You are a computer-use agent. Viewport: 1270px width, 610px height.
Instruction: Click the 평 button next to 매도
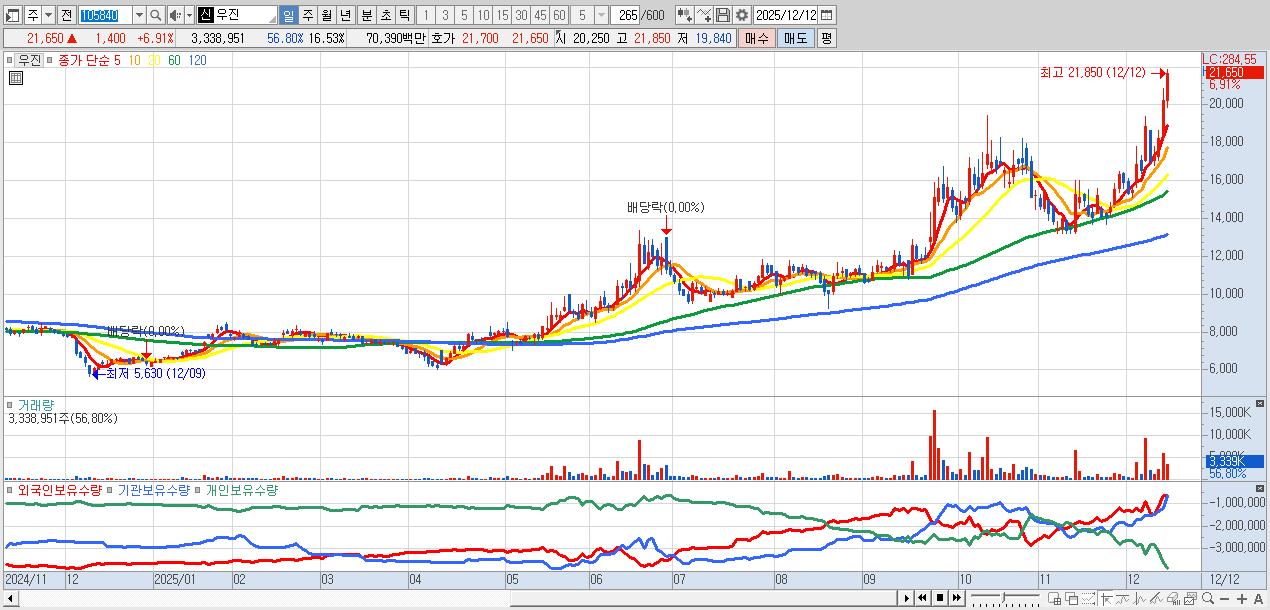tap(826, 38)
